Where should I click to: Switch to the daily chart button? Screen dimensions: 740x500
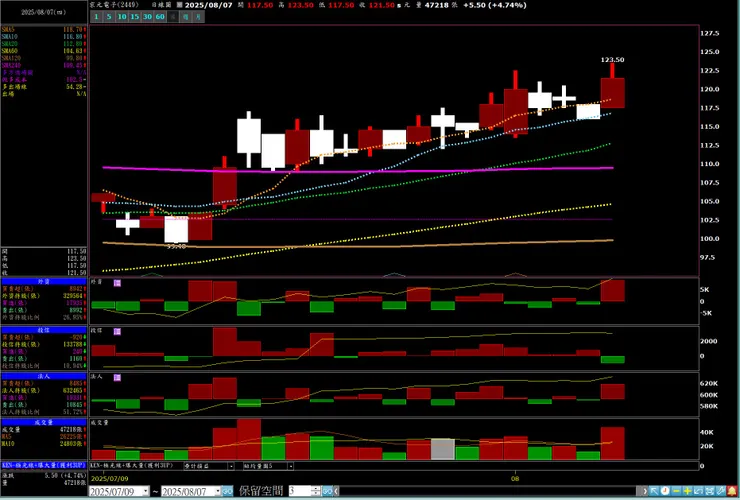click(x=173, y=17)
